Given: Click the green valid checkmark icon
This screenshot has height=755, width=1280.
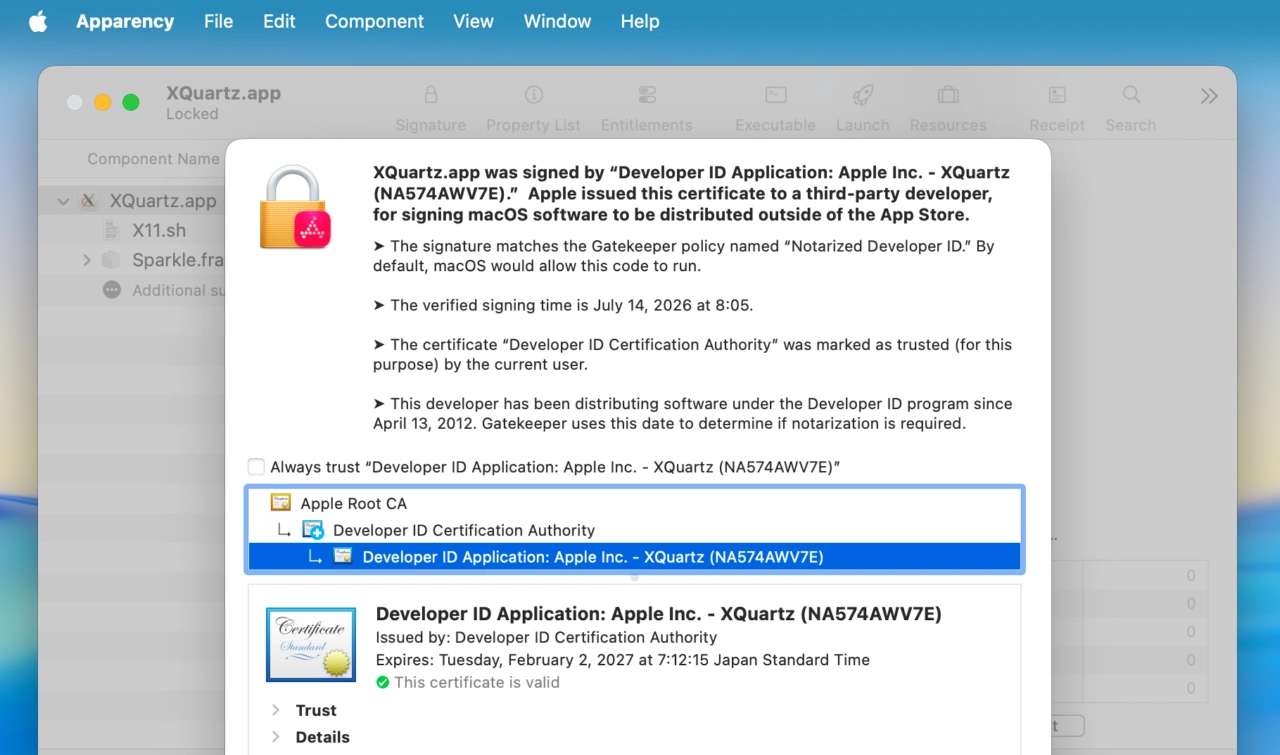Looking at the screenshot, I should tap(382, 682).
